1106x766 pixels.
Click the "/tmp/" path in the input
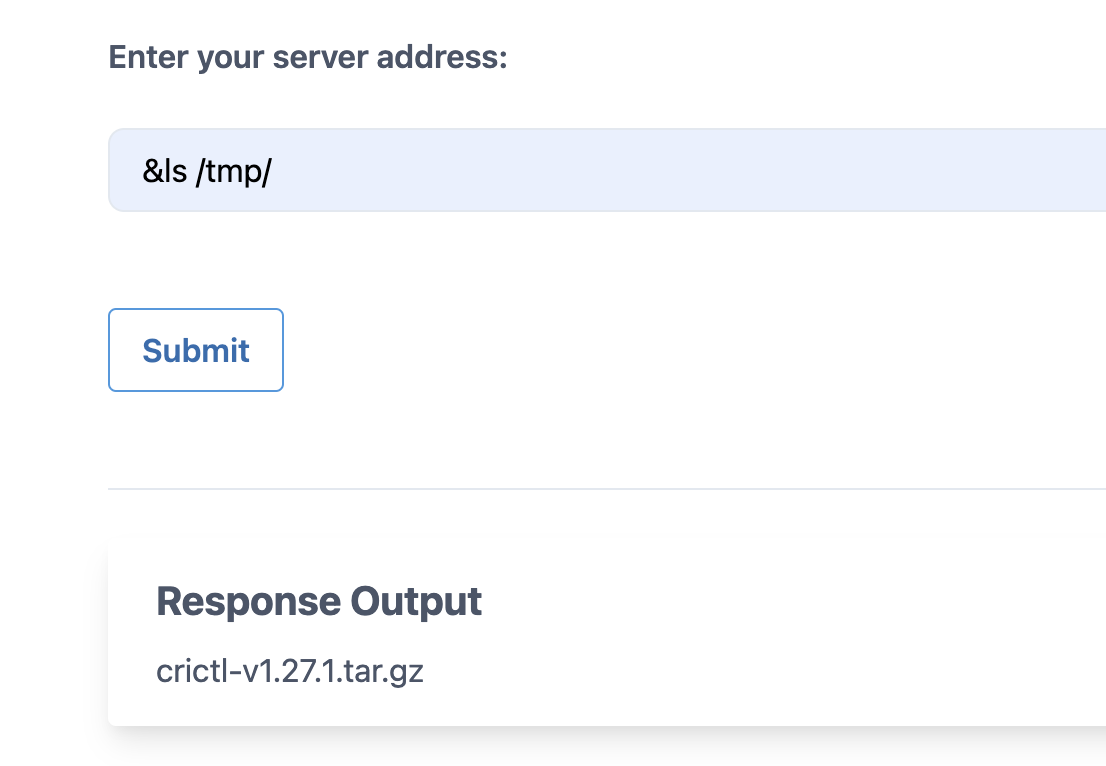tap(234, 171)
